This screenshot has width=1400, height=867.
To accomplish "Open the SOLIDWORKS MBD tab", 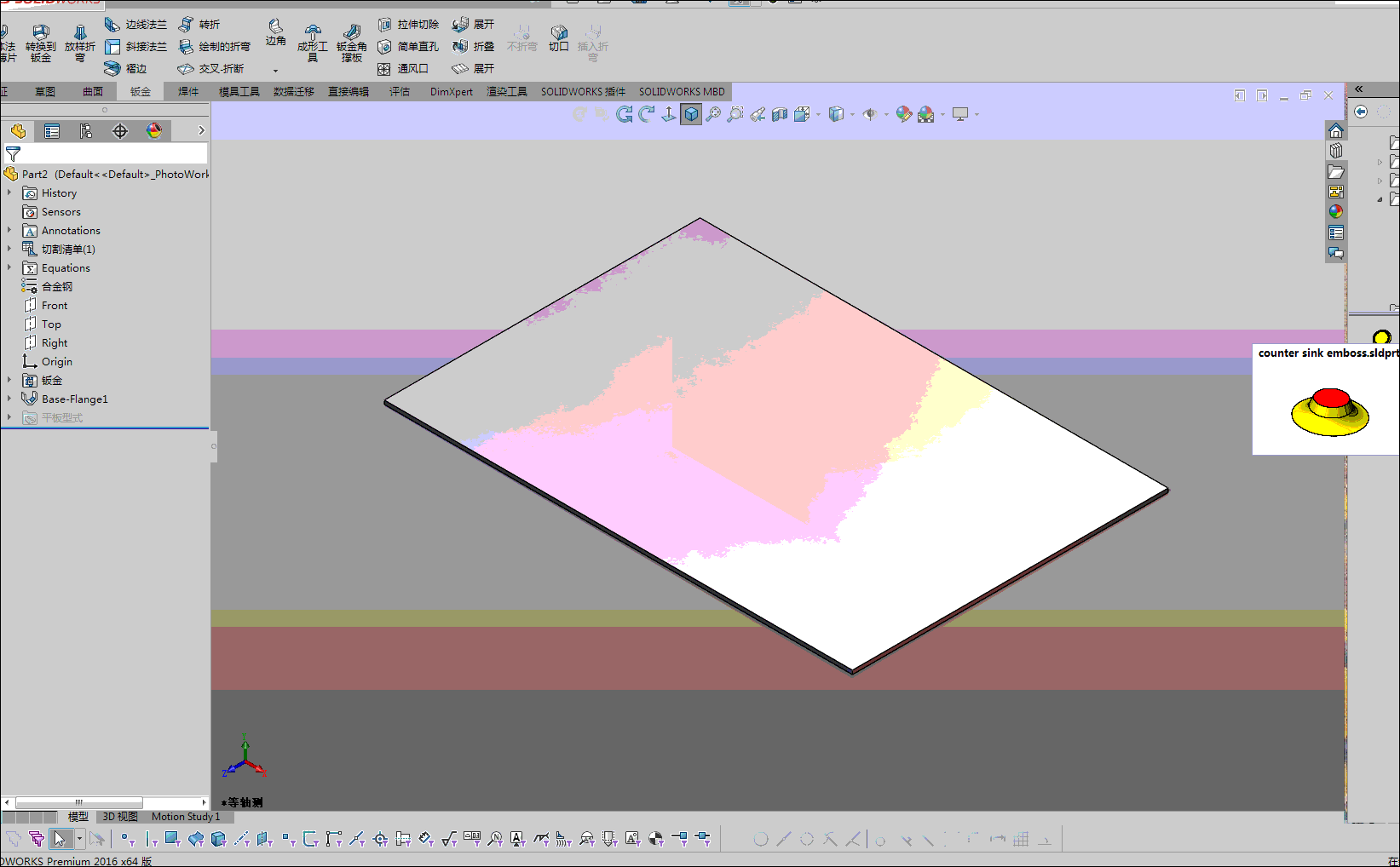I will [683, 92].
